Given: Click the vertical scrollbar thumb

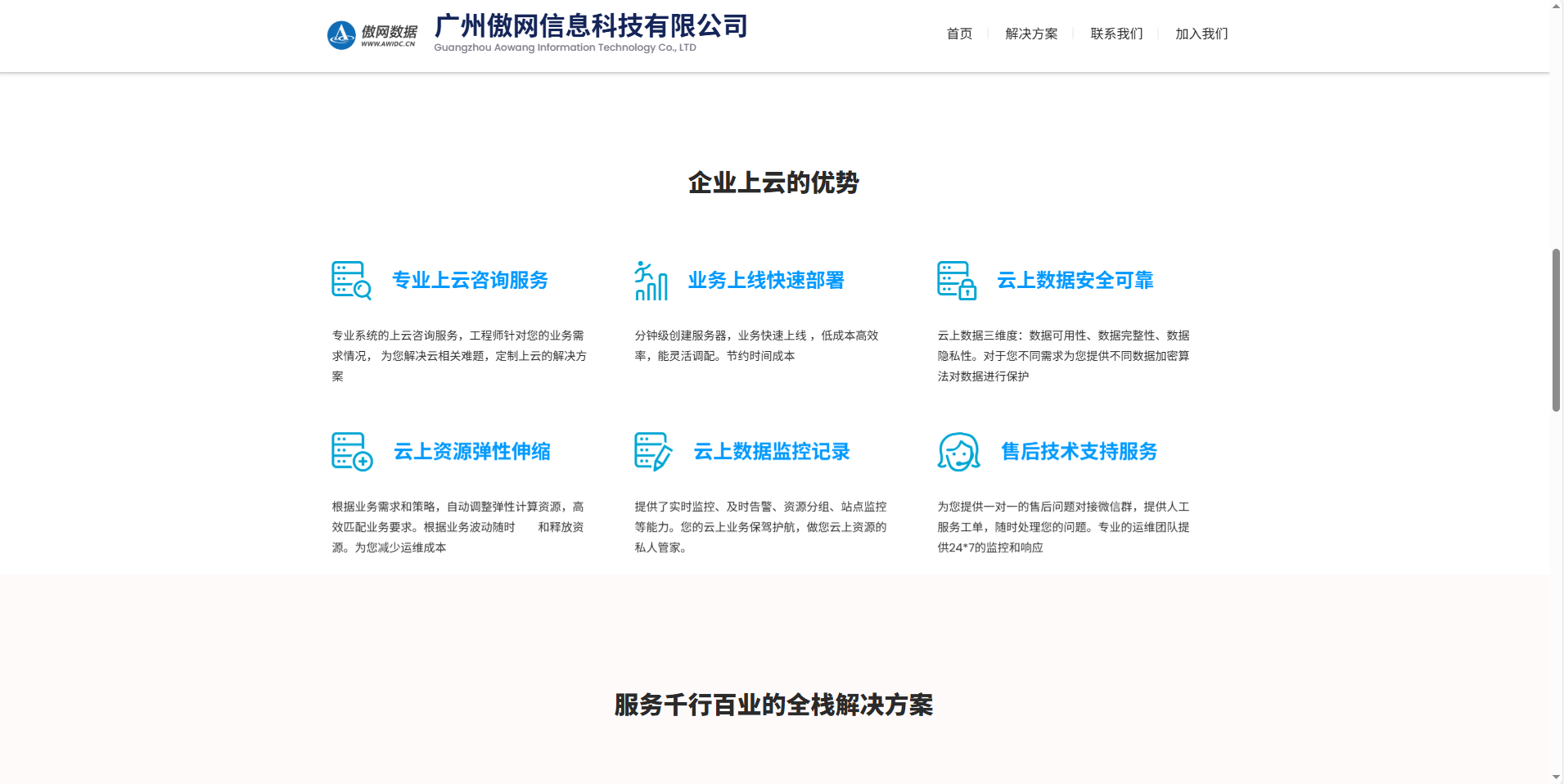Looking at the screenshot, I should tap(1556, 330).
